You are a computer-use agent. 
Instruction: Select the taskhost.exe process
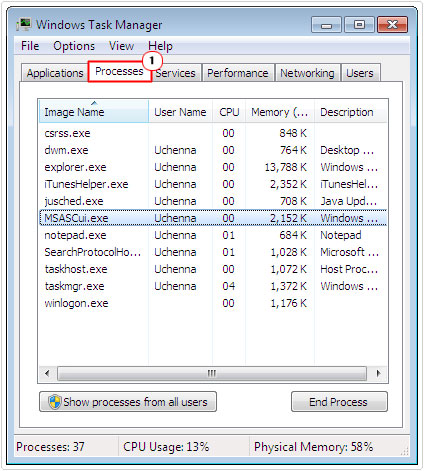point(213,269)
